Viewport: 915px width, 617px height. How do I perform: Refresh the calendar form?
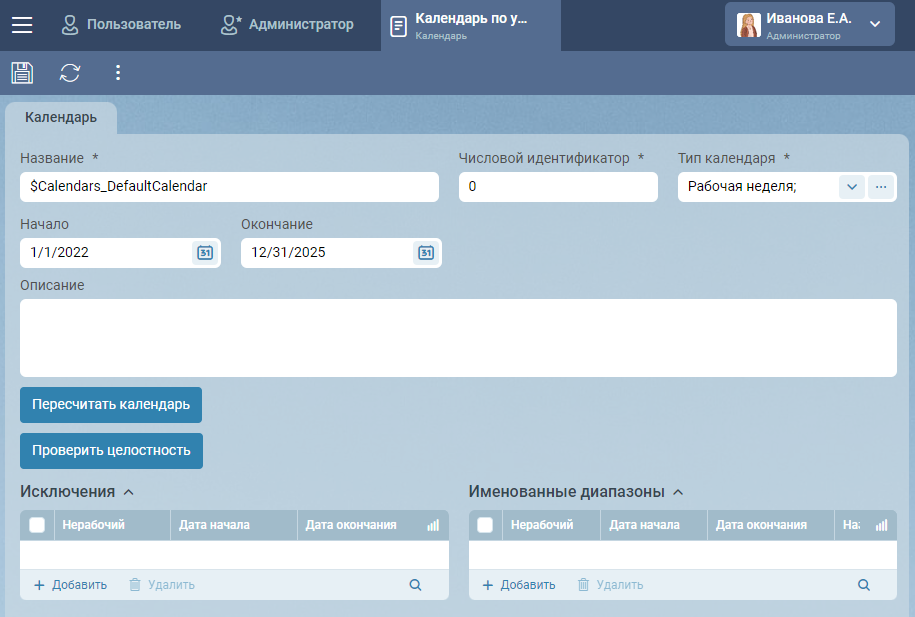[x=70, y=72]
